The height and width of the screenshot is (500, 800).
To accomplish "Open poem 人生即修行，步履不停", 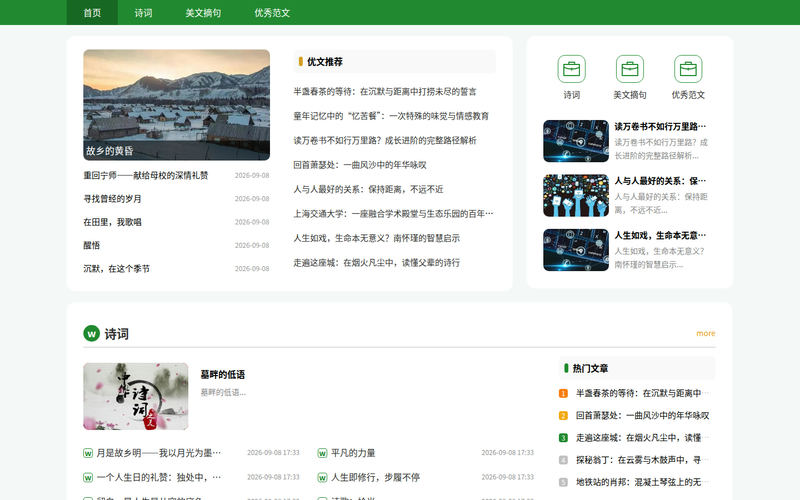I will pos(376,478).
